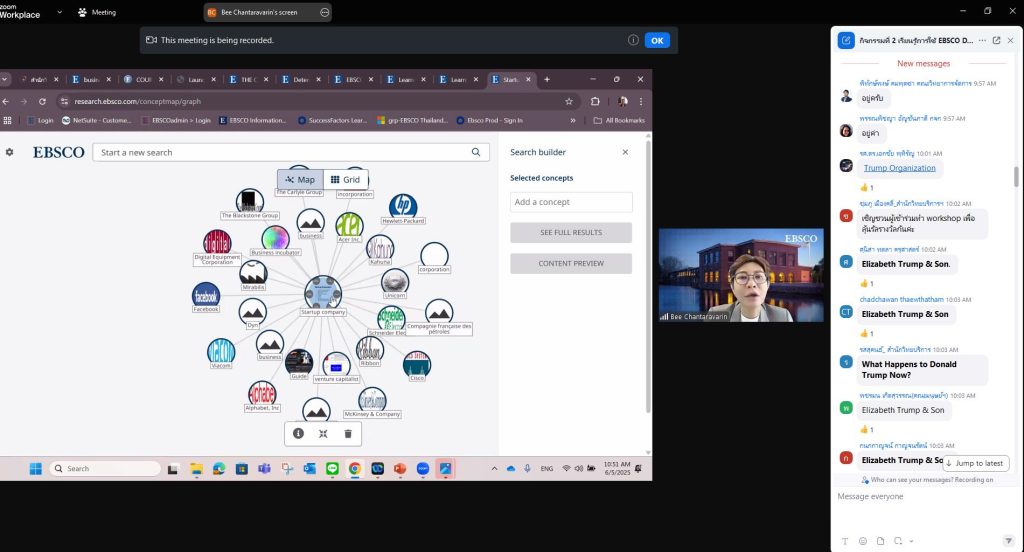Viewport: 1024px width, 552px height.
Task: Click the LINE app taskbar icon
Action: 332,468
